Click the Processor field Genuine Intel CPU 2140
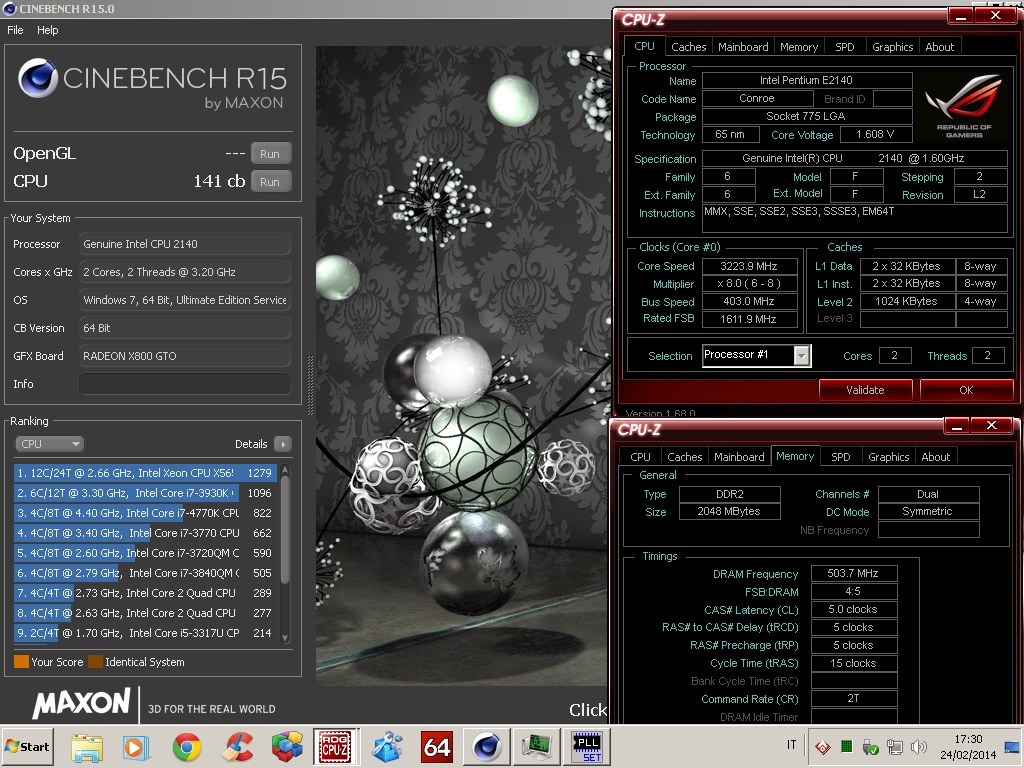Screen dimensions: 1024x768 (185, 244)
